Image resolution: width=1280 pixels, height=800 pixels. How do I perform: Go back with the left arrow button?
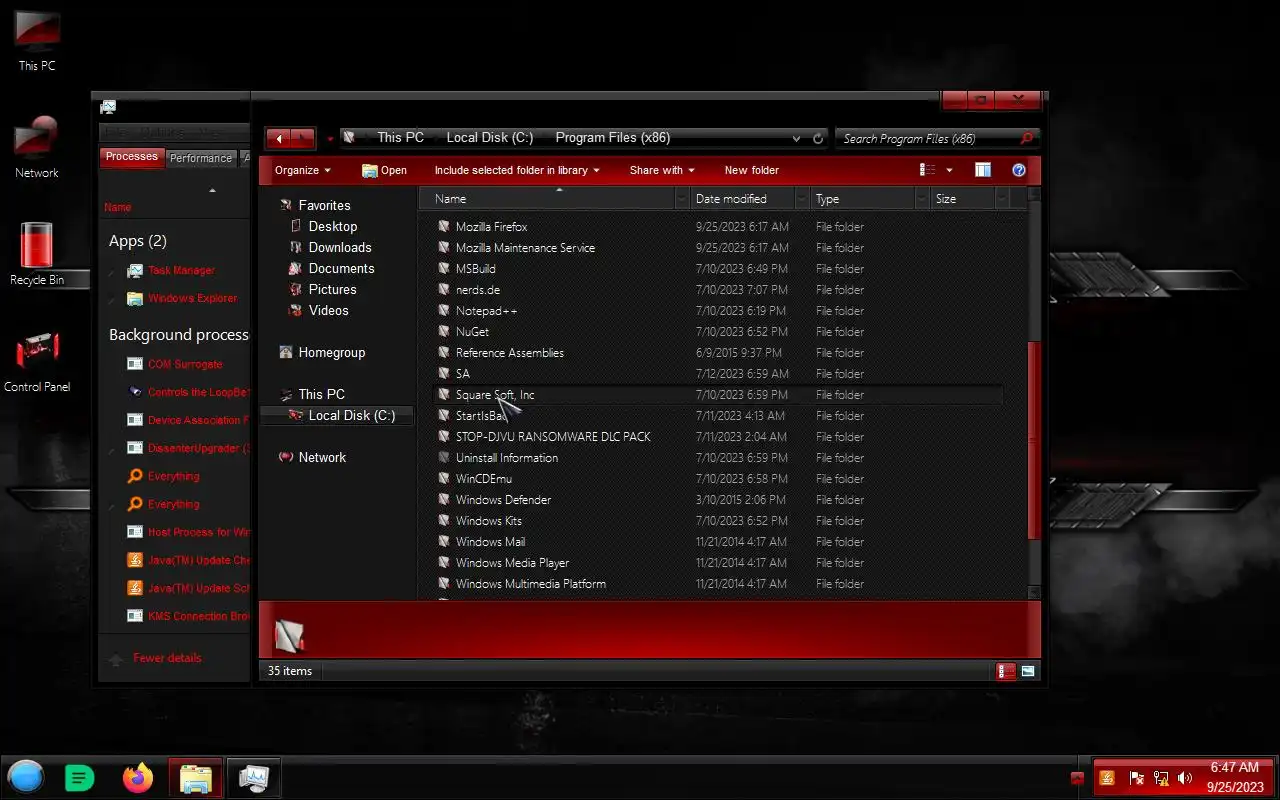279,139
